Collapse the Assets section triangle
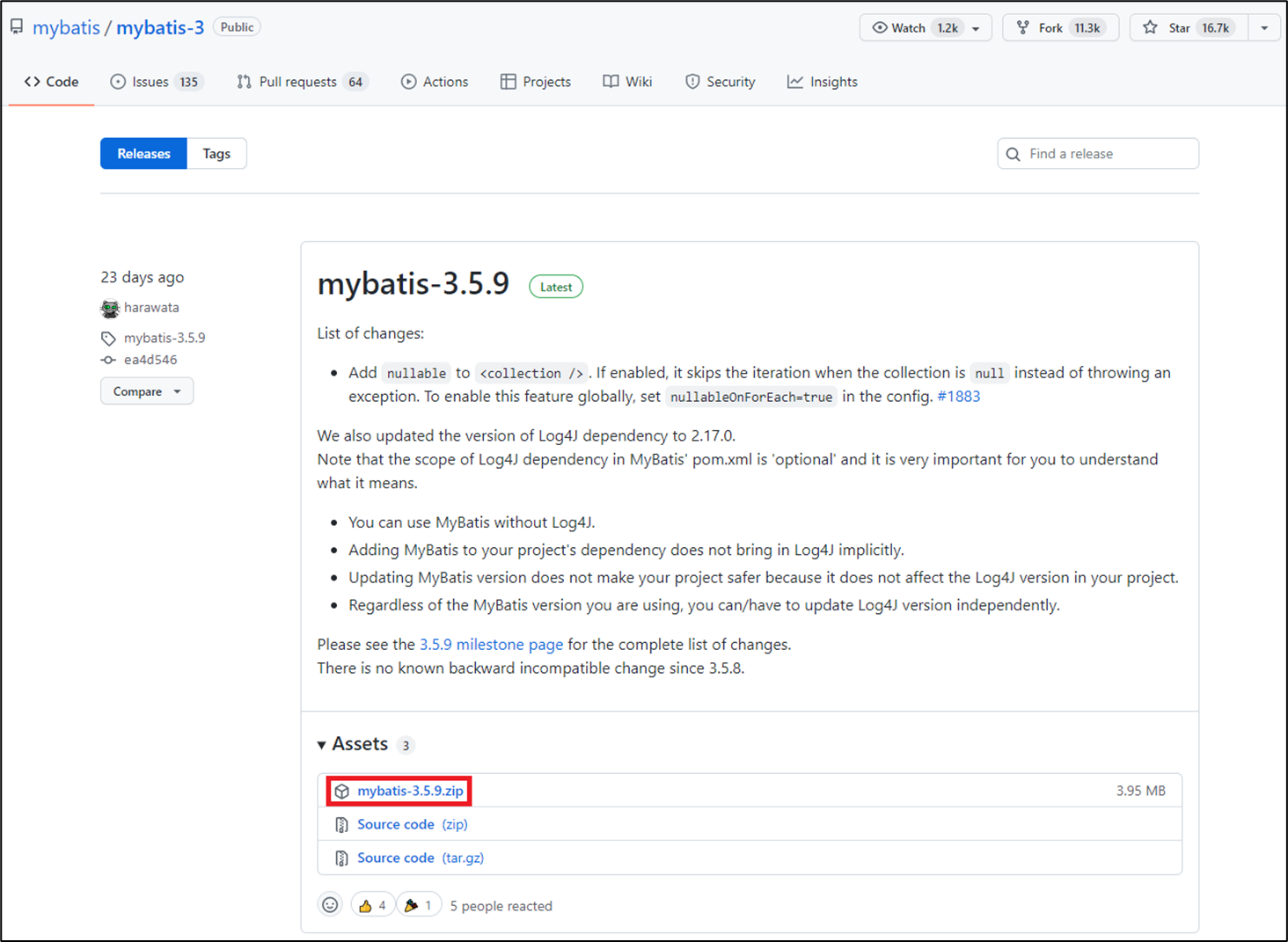This screenshot has width=1288, height=942. coord(322,745)
